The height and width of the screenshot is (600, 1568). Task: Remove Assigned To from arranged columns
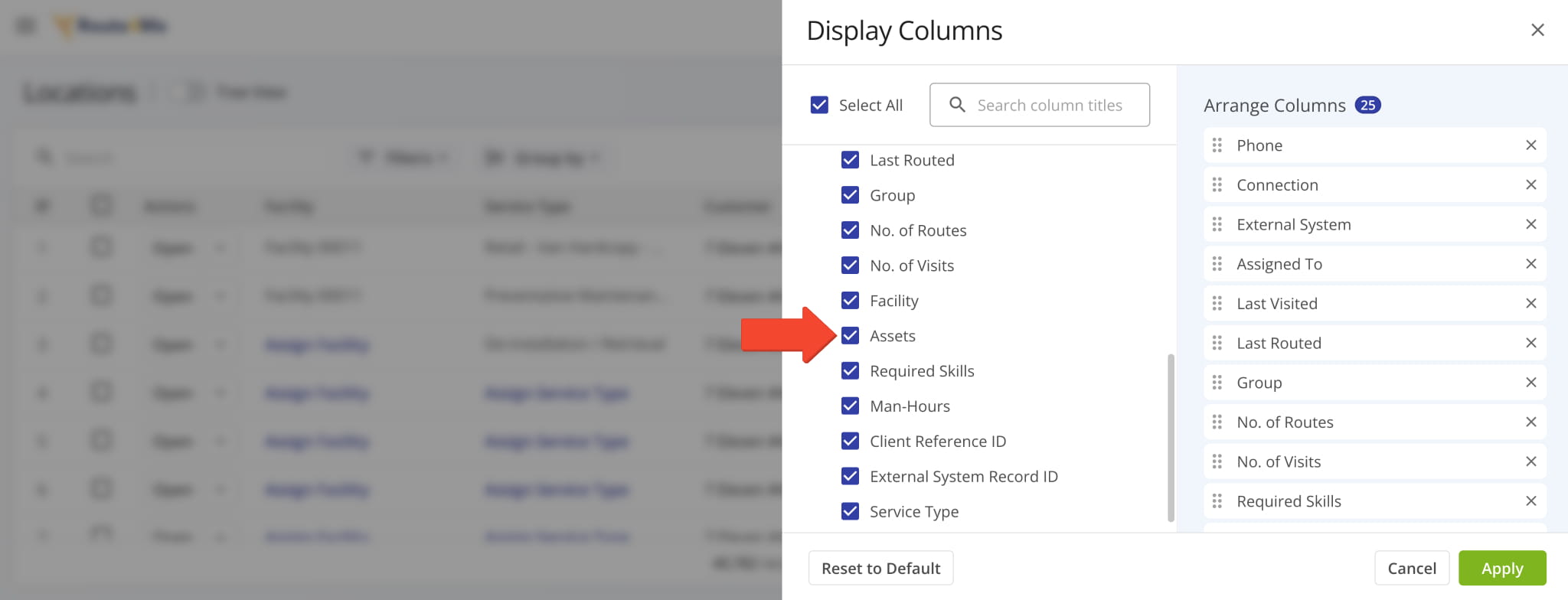click(x=1531, y=264)
